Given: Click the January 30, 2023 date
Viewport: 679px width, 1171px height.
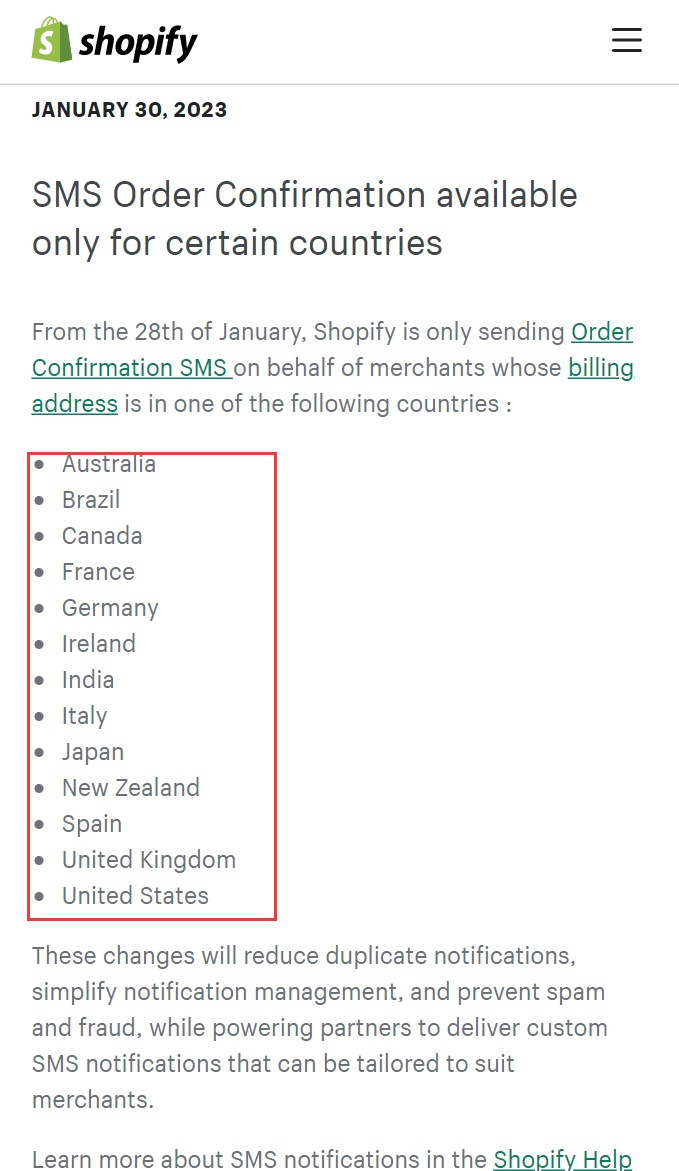Looking at the screenshot, I should (x=129, y=110).
